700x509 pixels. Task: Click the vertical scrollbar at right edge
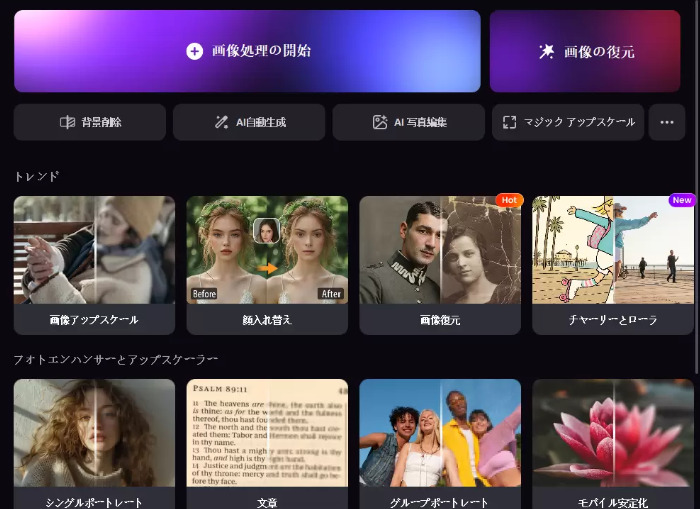point(697,188)
